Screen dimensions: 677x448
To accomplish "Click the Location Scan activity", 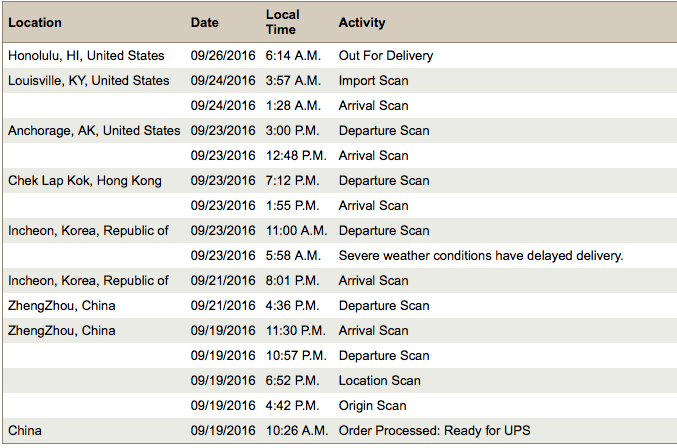I will coord(380,381).
